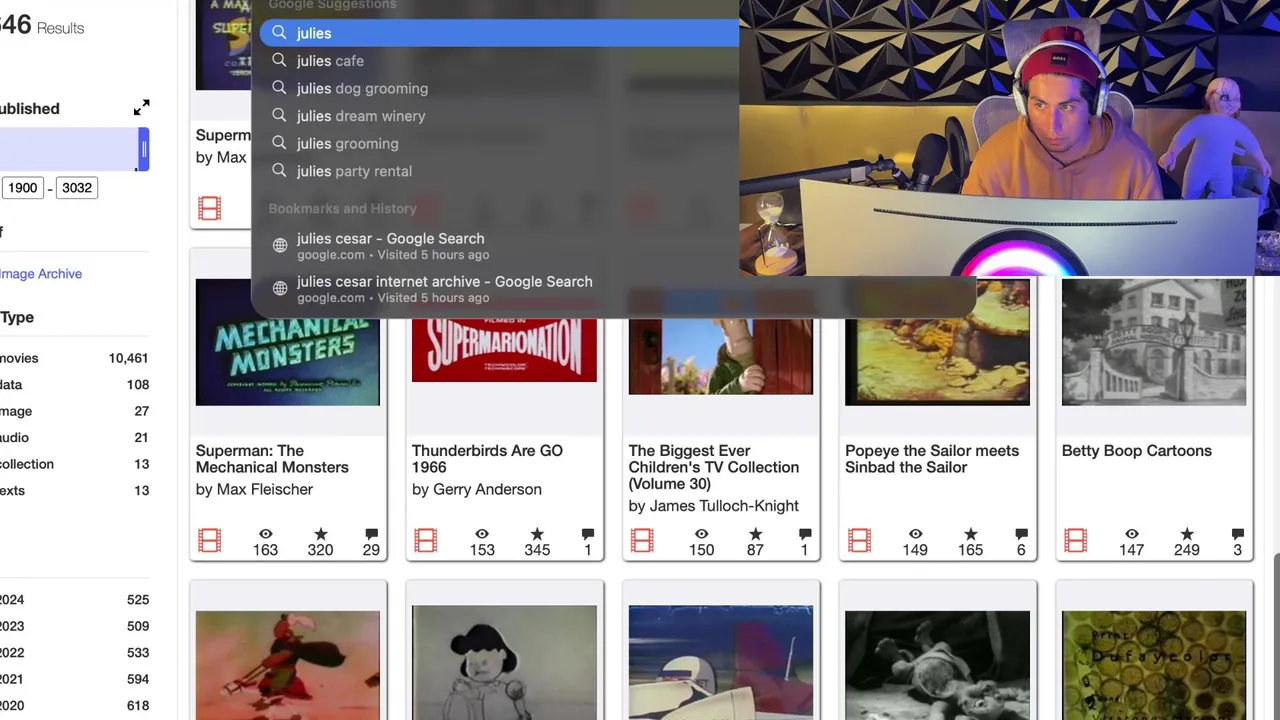Image resolution: width=1280 pixels, height=720 pixels.
Task: Click views eye icon on Superman Mechanical Monsters card
Action: tap(265, 534)
